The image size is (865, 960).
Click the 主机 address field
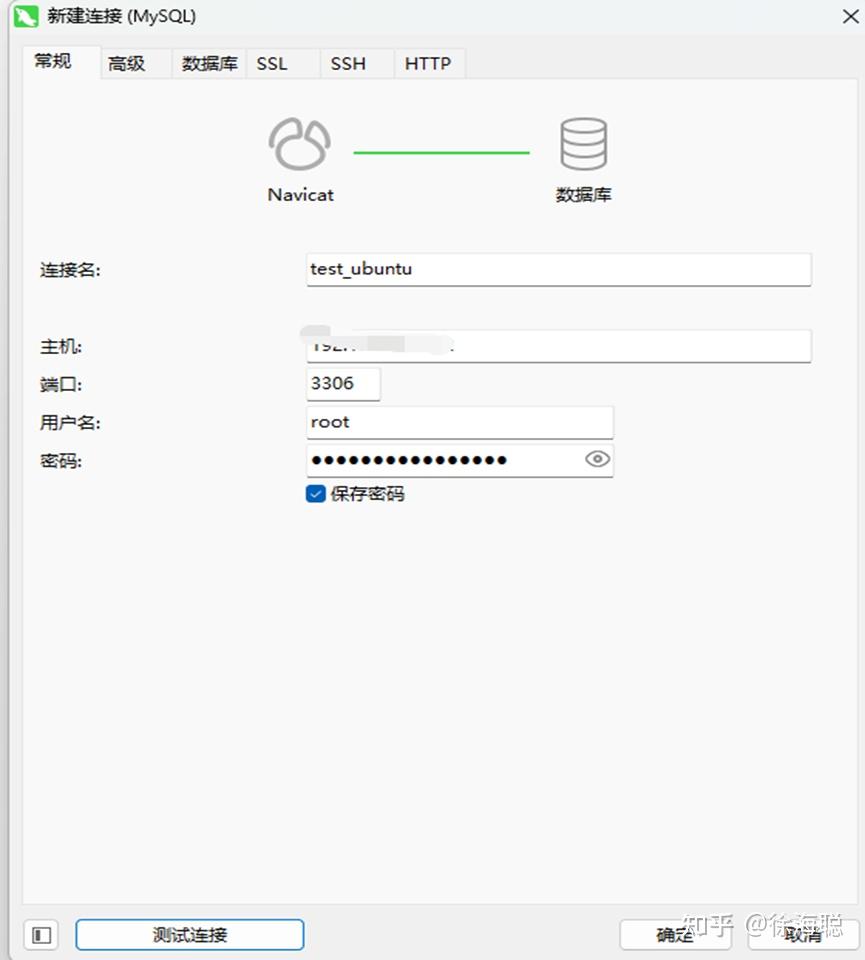pos(558,346)
